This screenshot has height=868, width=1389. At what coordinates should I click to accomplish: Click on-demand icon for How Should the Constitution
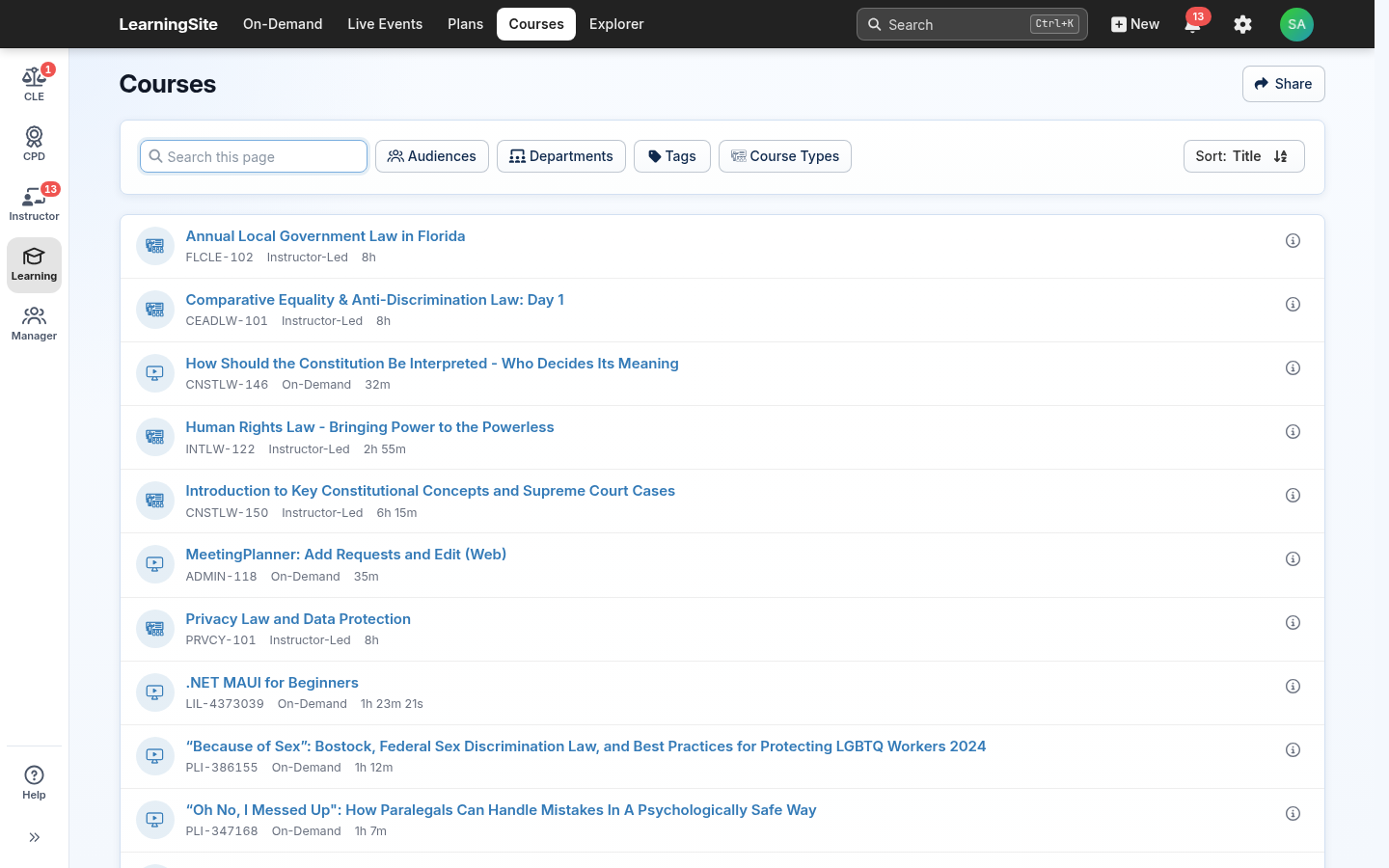pos(154,373)
